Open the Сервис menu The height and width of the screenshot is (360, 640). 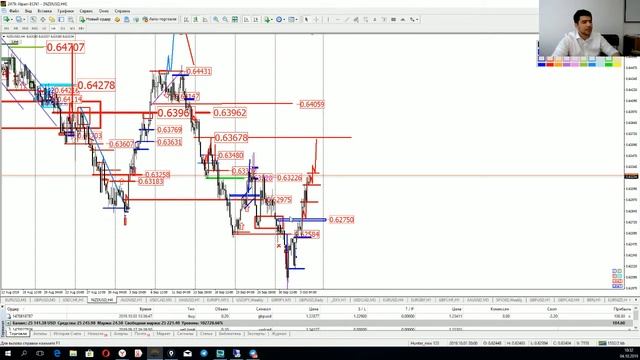(x=86, y=11)
